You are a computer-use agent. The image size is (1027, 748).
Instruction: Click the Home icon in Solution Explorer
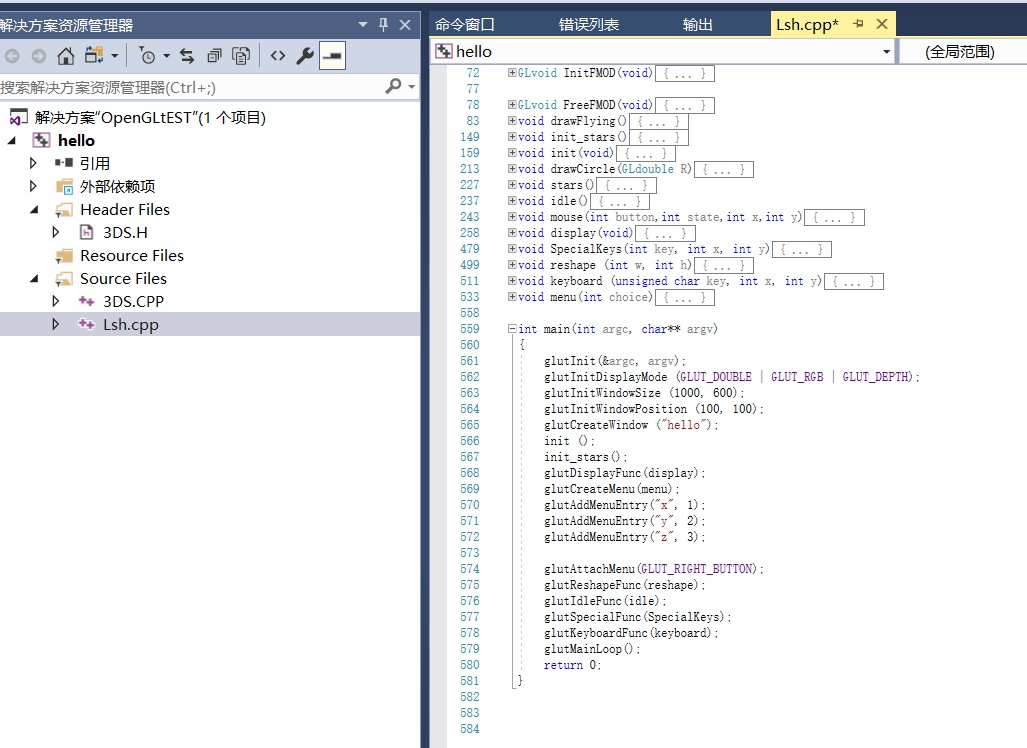[66, 56]
